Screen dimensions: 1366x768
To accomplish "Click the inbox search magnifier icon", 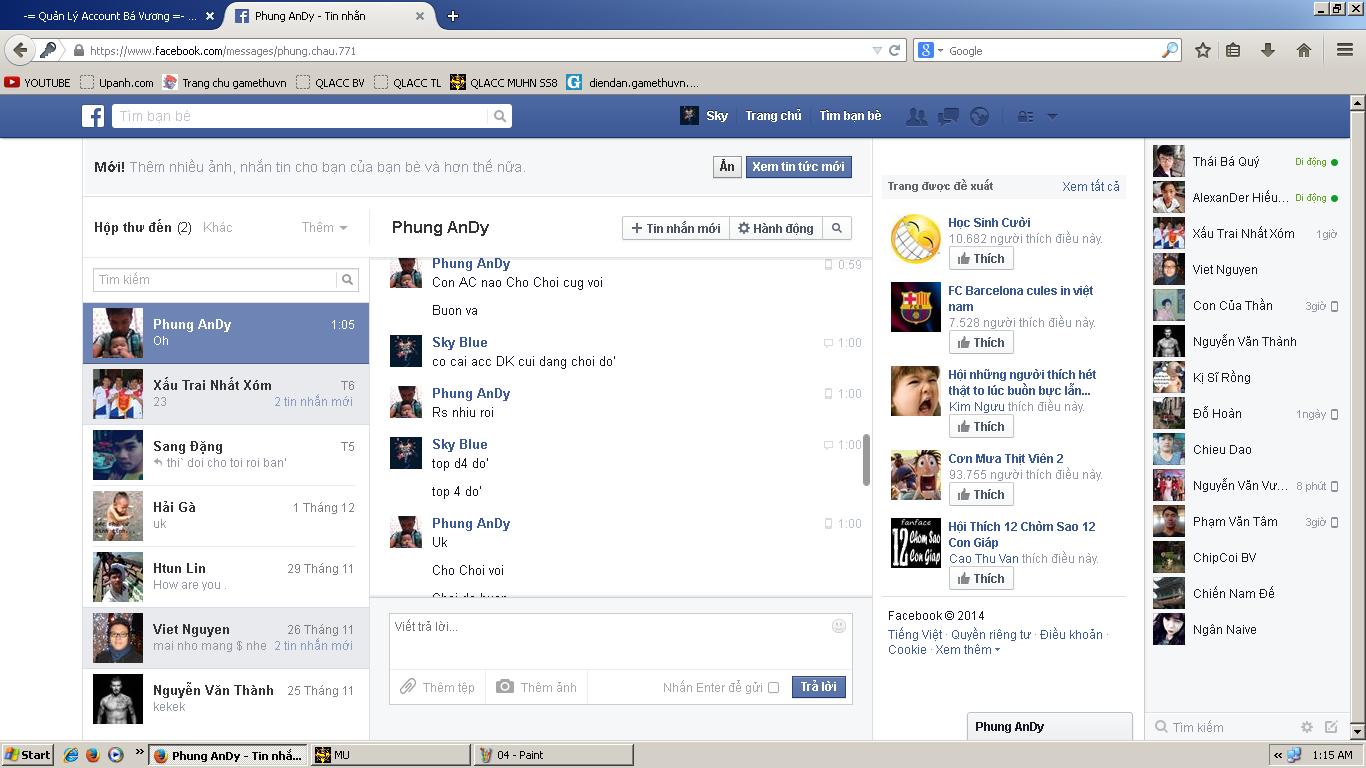I will (x=348, y=280).
